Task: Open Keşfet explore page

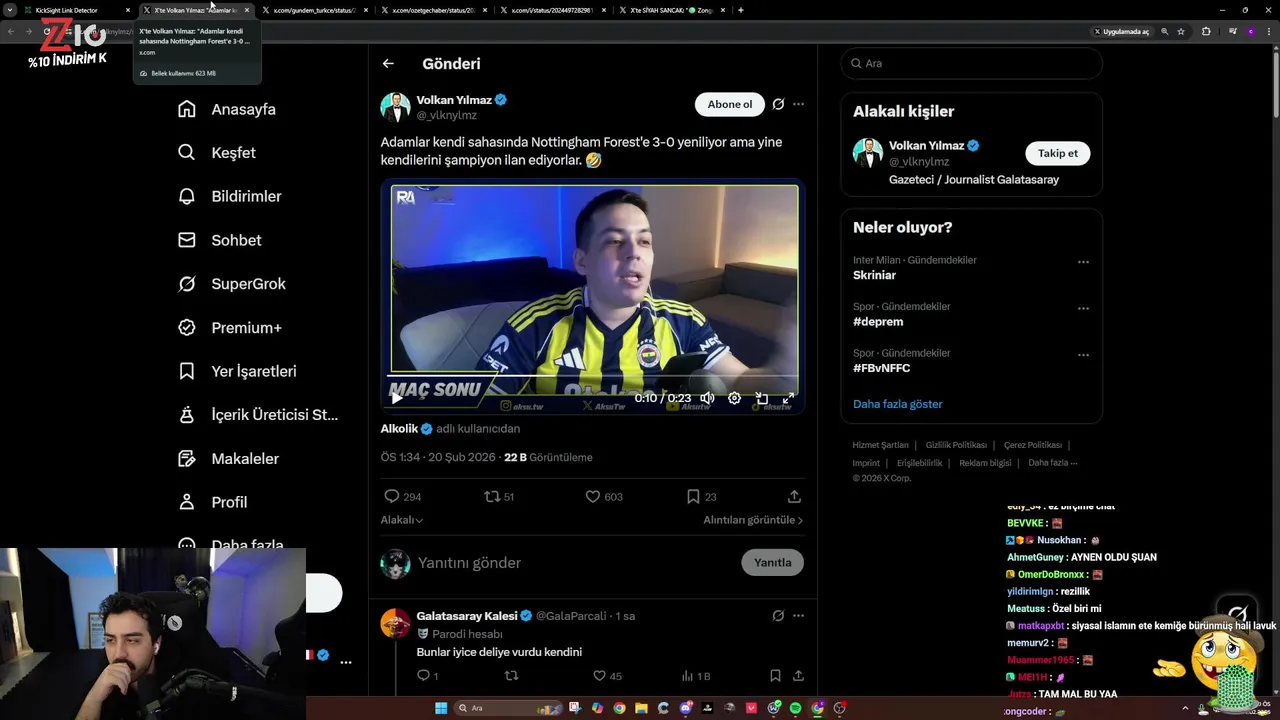Action: coord(217,153)
